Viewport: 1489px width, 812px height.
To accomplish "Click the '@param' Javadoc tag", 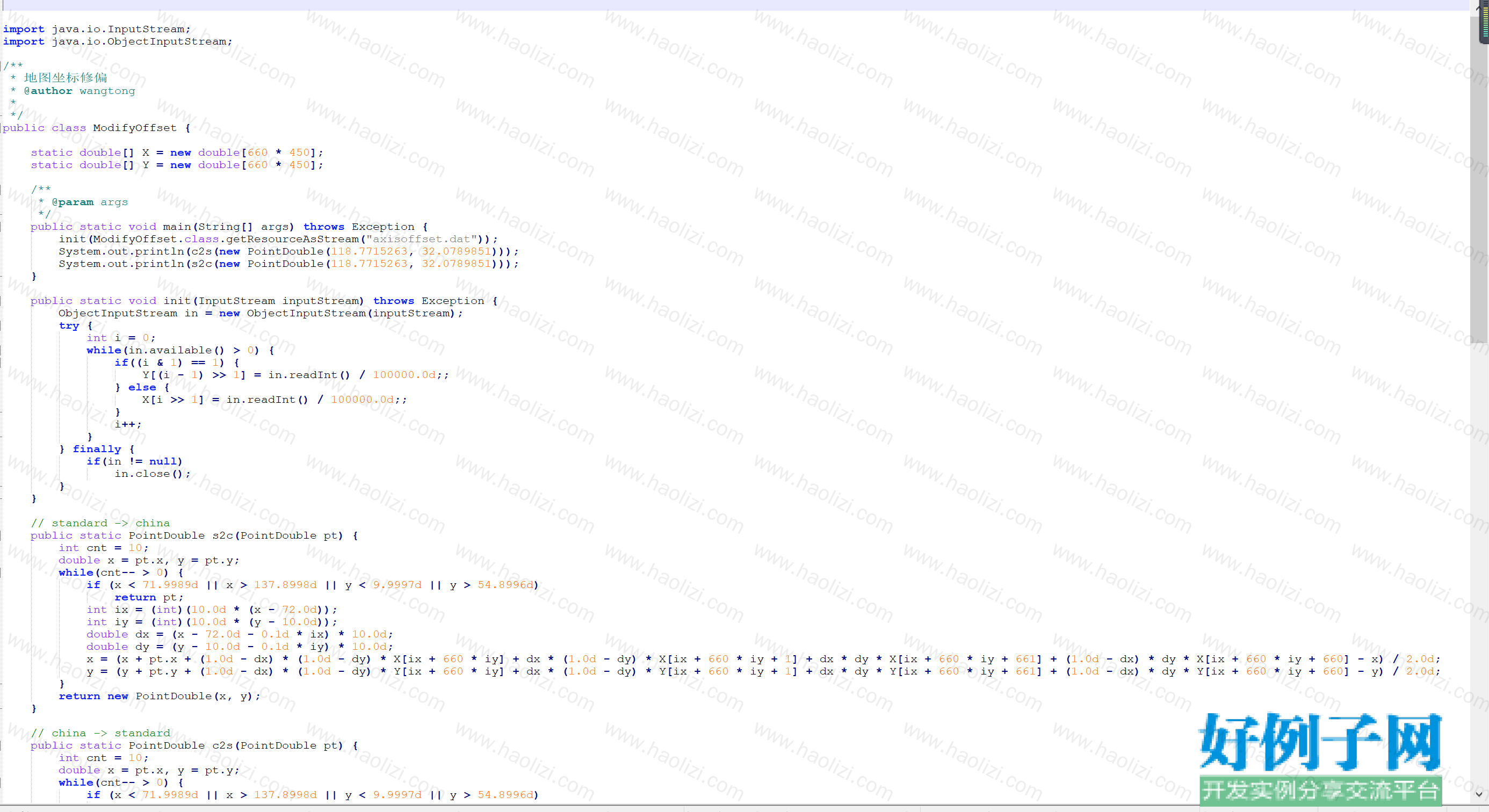I will (x=73, y=202).
